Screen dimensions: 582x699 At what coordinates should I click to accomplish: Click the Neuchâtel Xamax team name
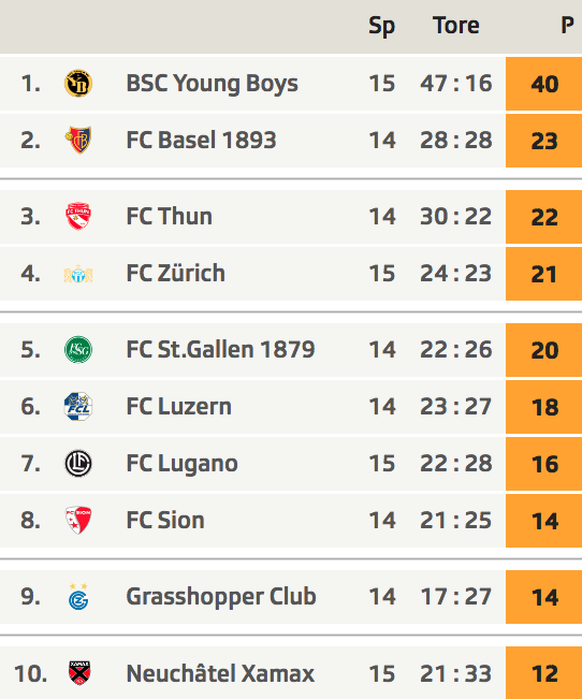point(220,673)
